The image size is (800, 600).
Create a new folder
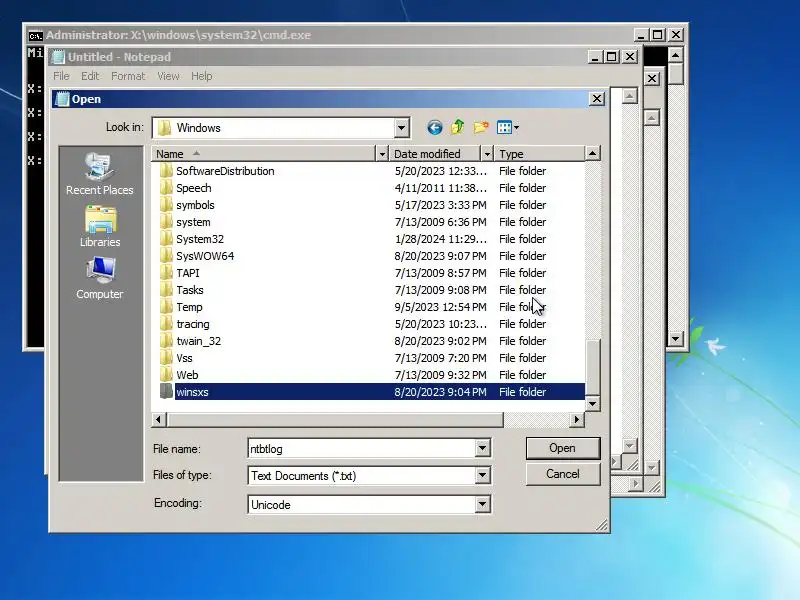(x=481, y=128)
